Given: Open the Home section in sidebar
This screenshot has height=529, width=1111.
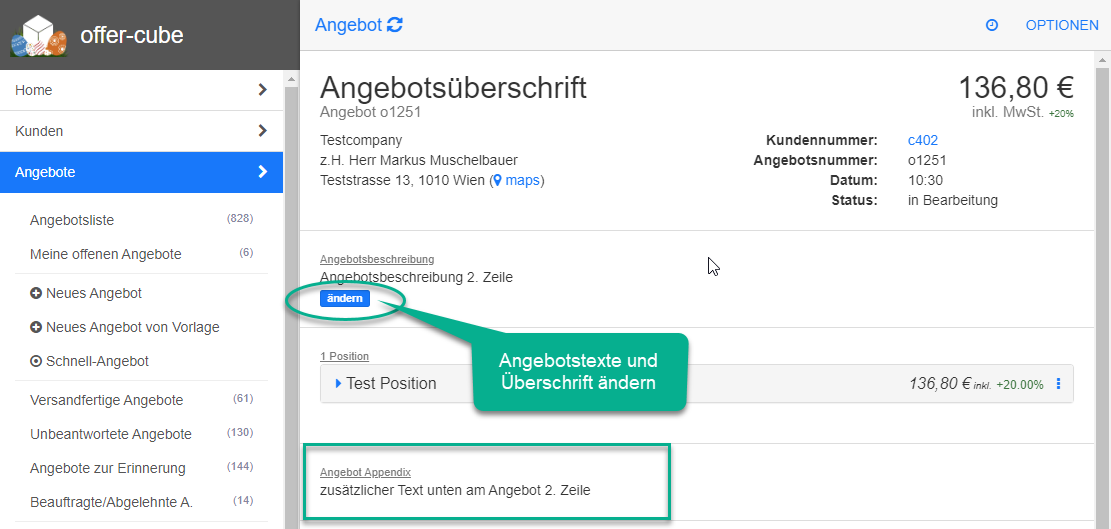Looking at the screenshot, I should 142,90.
